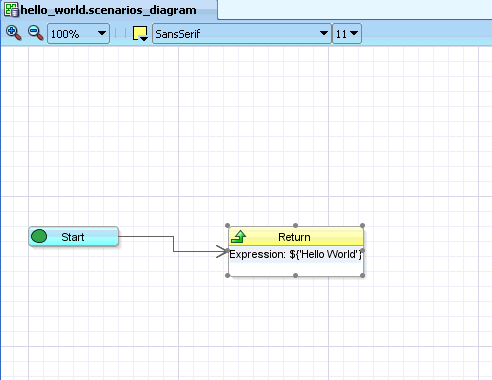The image size is (492, 380).
Task: Click the top-middle handle of Return node
Action: 295,226
